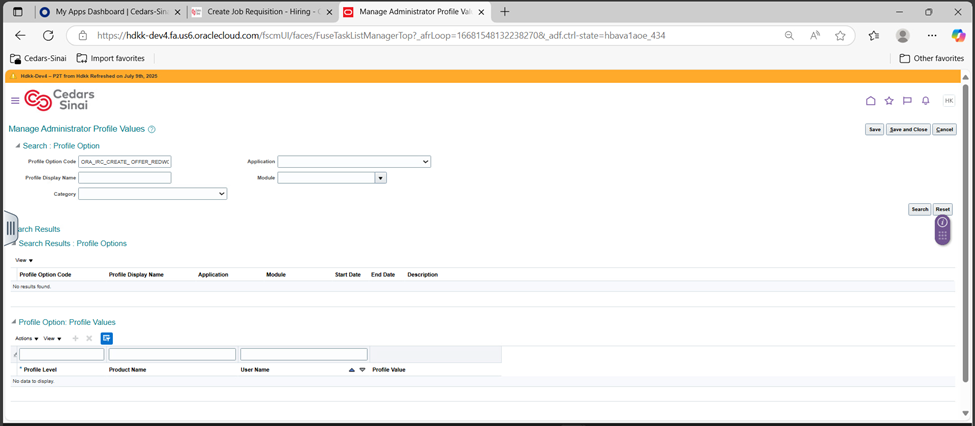Viewport: 975px width, 426px height.
Task: Collapse the Search: Profile Option section
Action: pos(17,146)
